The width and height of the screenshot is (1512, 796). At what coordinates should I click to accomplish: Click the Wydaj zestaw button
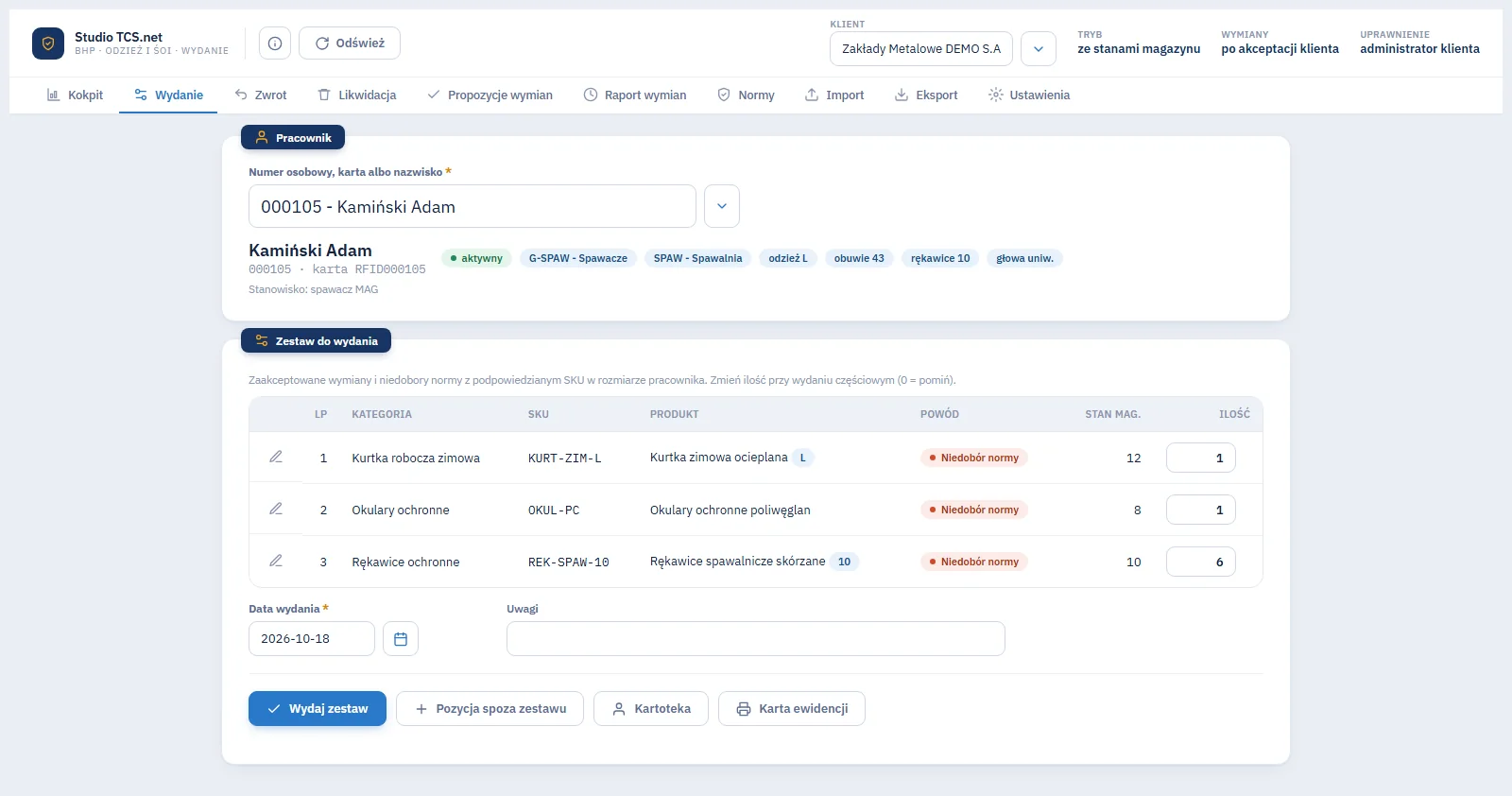[x=318, y=709]
